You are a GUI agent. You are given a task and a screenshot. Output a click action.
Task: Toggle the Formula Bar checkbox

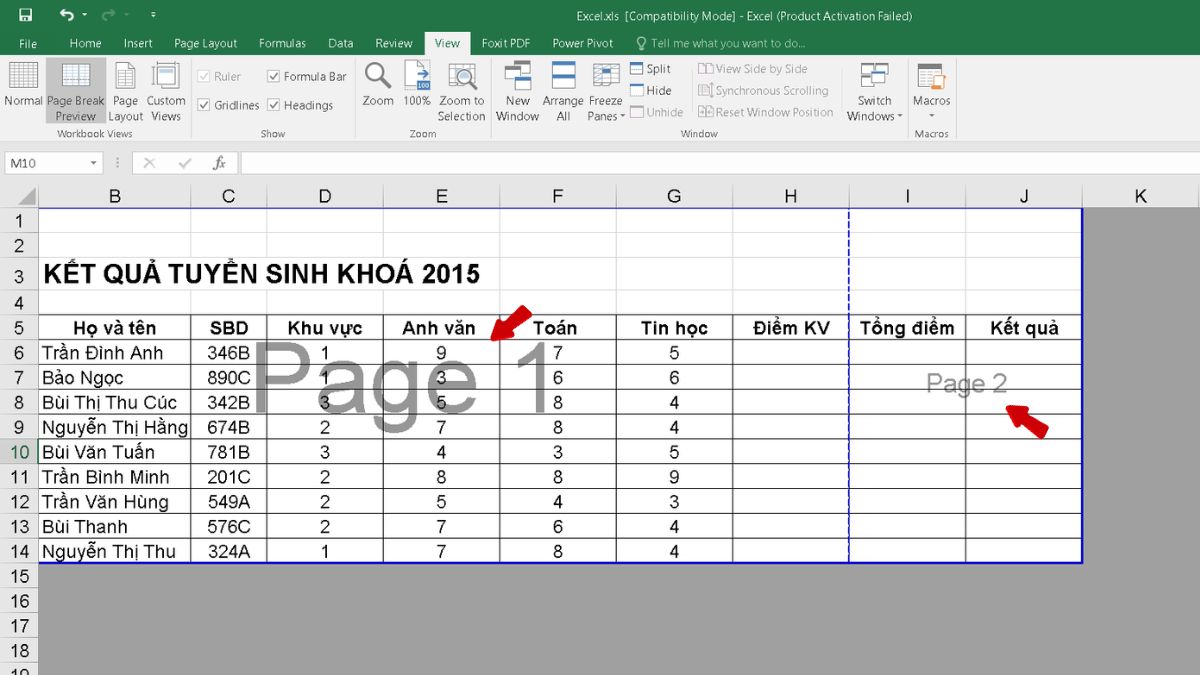(x=307, y=76)
